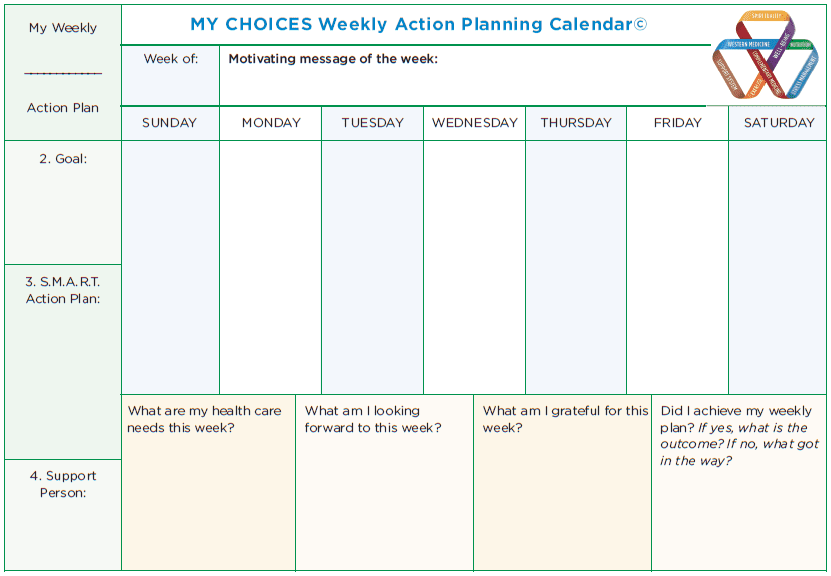Select the SATURDAY column header
The width and height of the screenshot is (831, 576).
(x=778, y=123)
